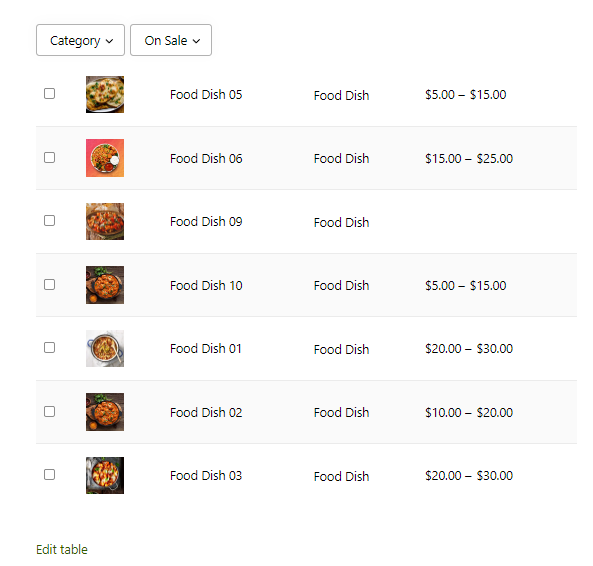The width and height of the screenshot is (593, 566).
Task: Open the Category filter dropdown
Action: [x=80, y=40]
